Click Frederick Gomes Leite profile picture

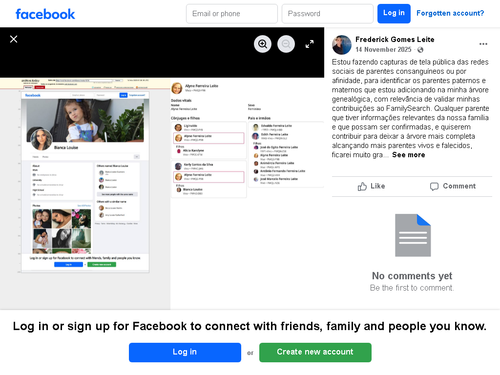342,45
